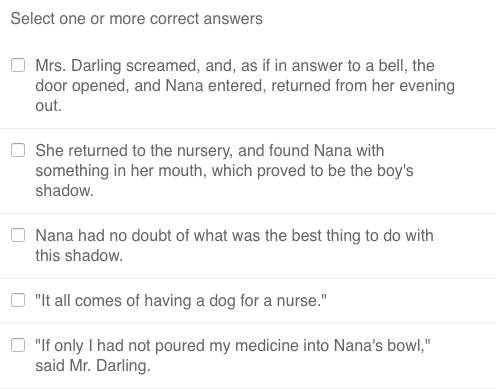Choose the option text 'Nana had no doubt'

(234, 245)
